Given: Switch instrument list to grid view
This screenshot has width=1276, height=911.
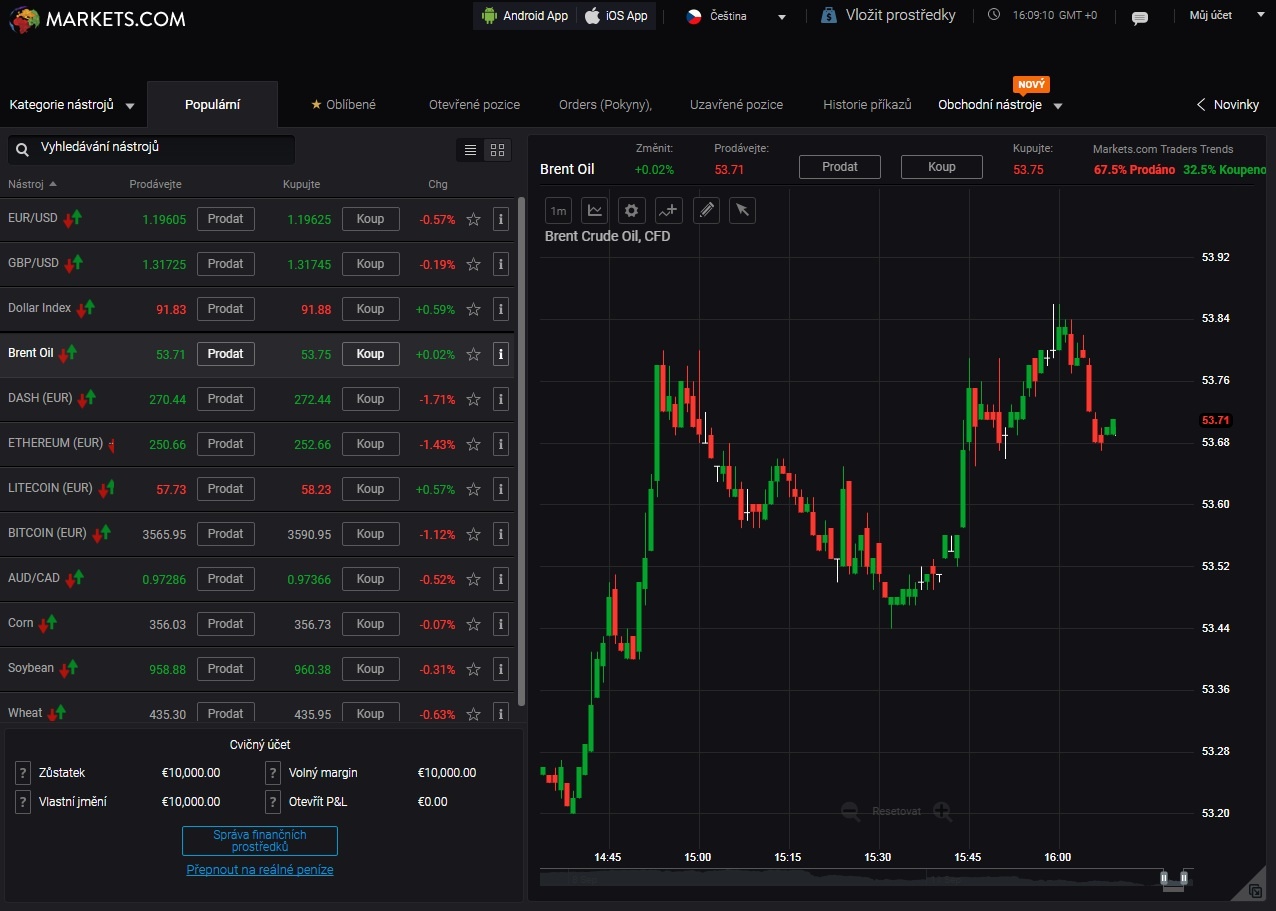Looking at the screenshot, I should pyautogui.click(x=497, y=150).
